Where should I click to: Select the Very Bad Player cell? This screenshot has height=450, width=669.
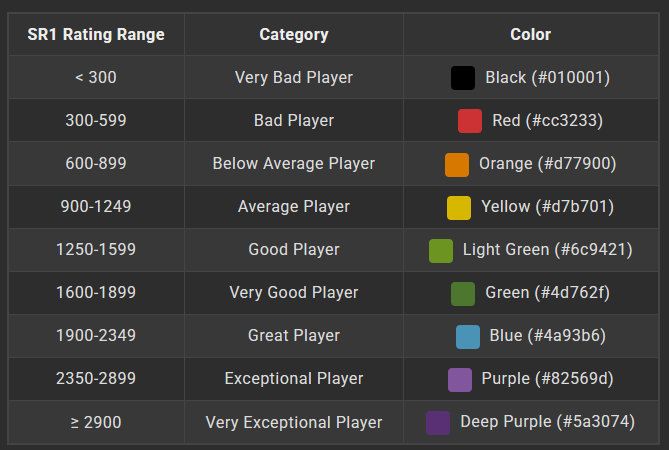coord(294,78)
